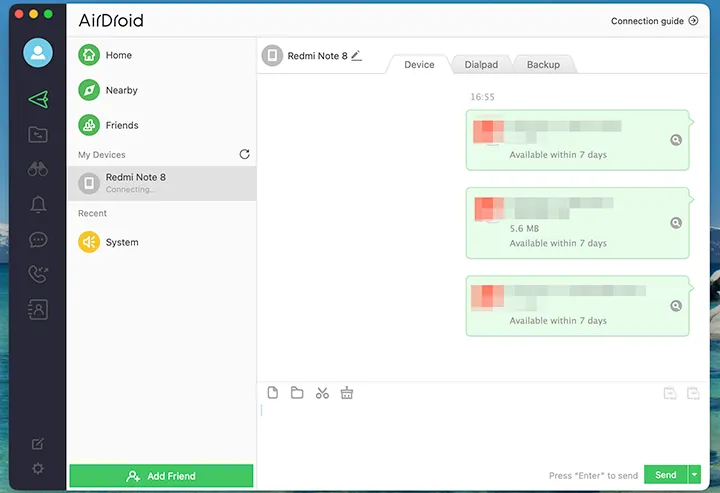Click Connection guide arrow icon

(693, 21)
